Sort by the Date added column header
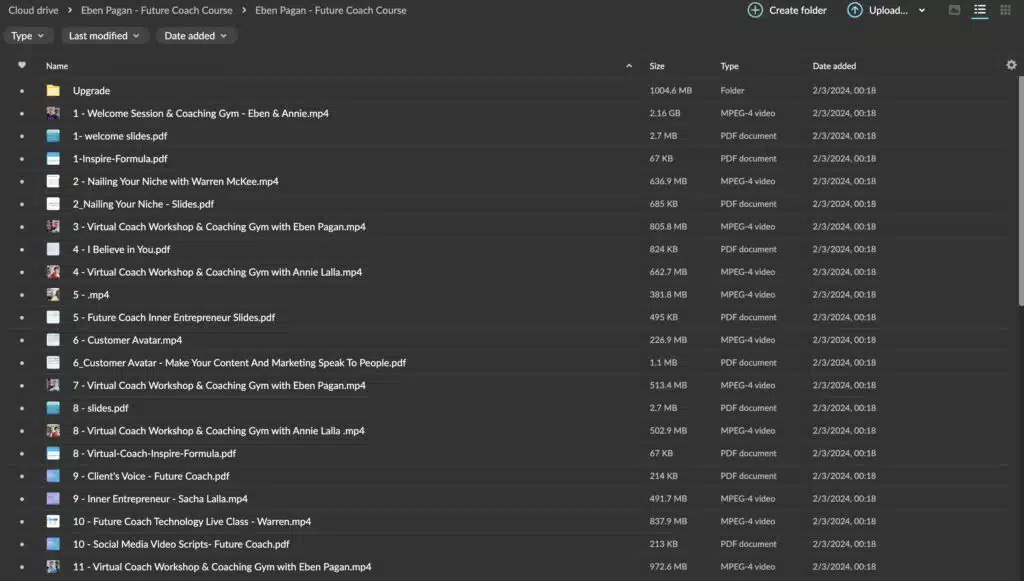Screen dimensions: 1024x581 tap(834, 66)
